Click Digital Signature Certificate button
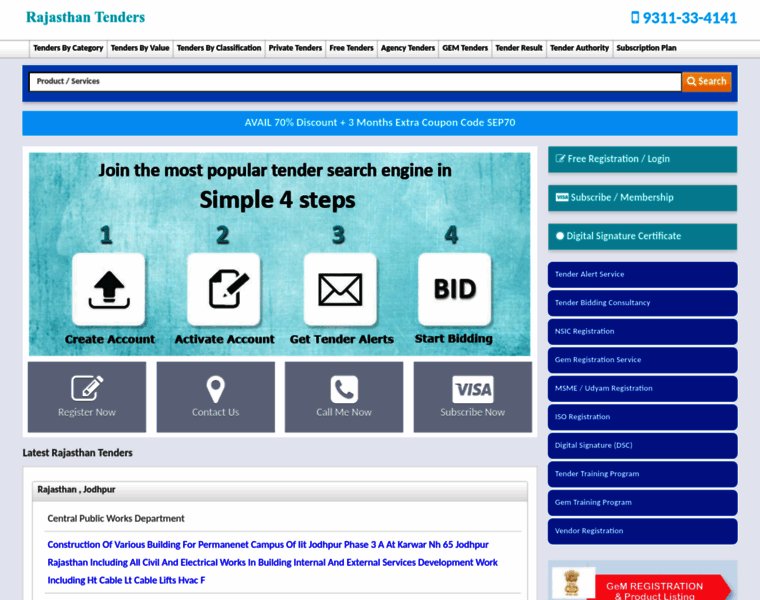760x600 pixels. [643, 236]
